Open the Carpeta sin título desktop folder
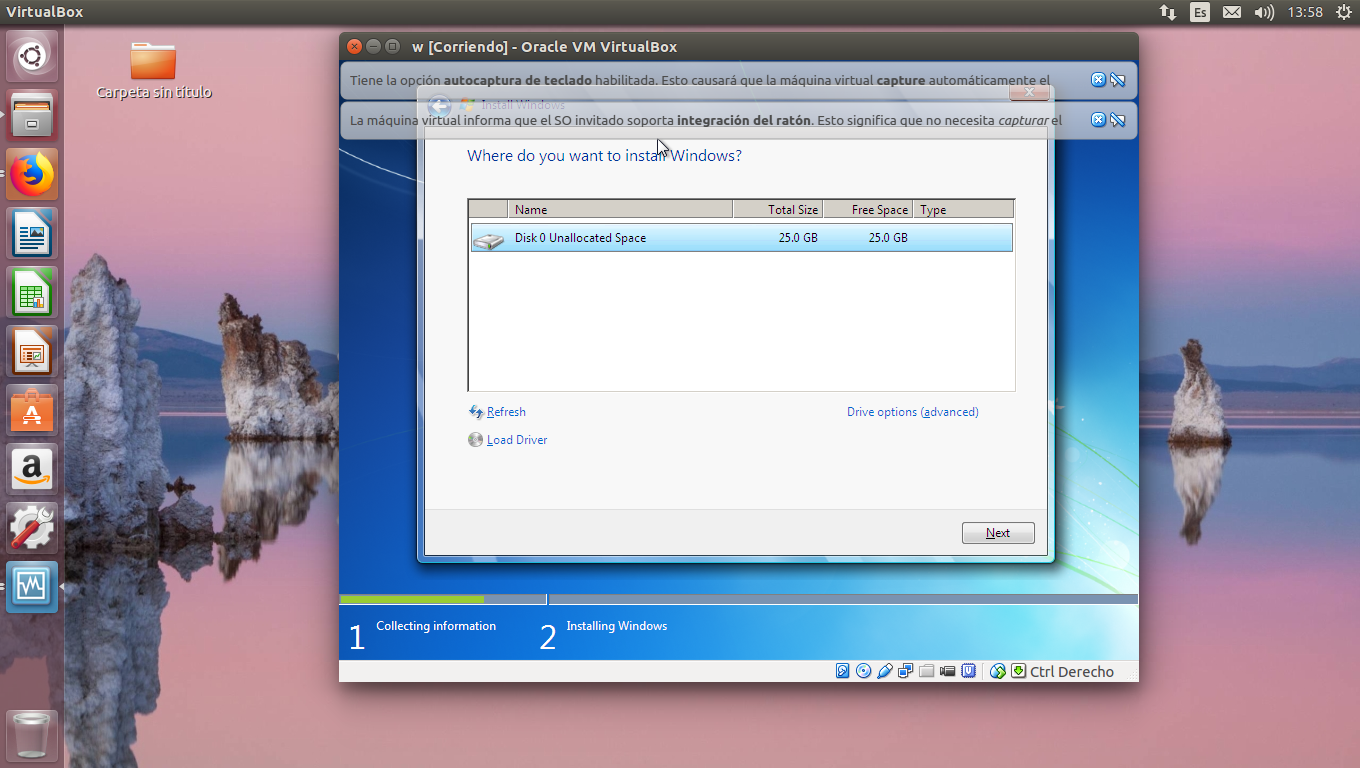 (153, 70)
